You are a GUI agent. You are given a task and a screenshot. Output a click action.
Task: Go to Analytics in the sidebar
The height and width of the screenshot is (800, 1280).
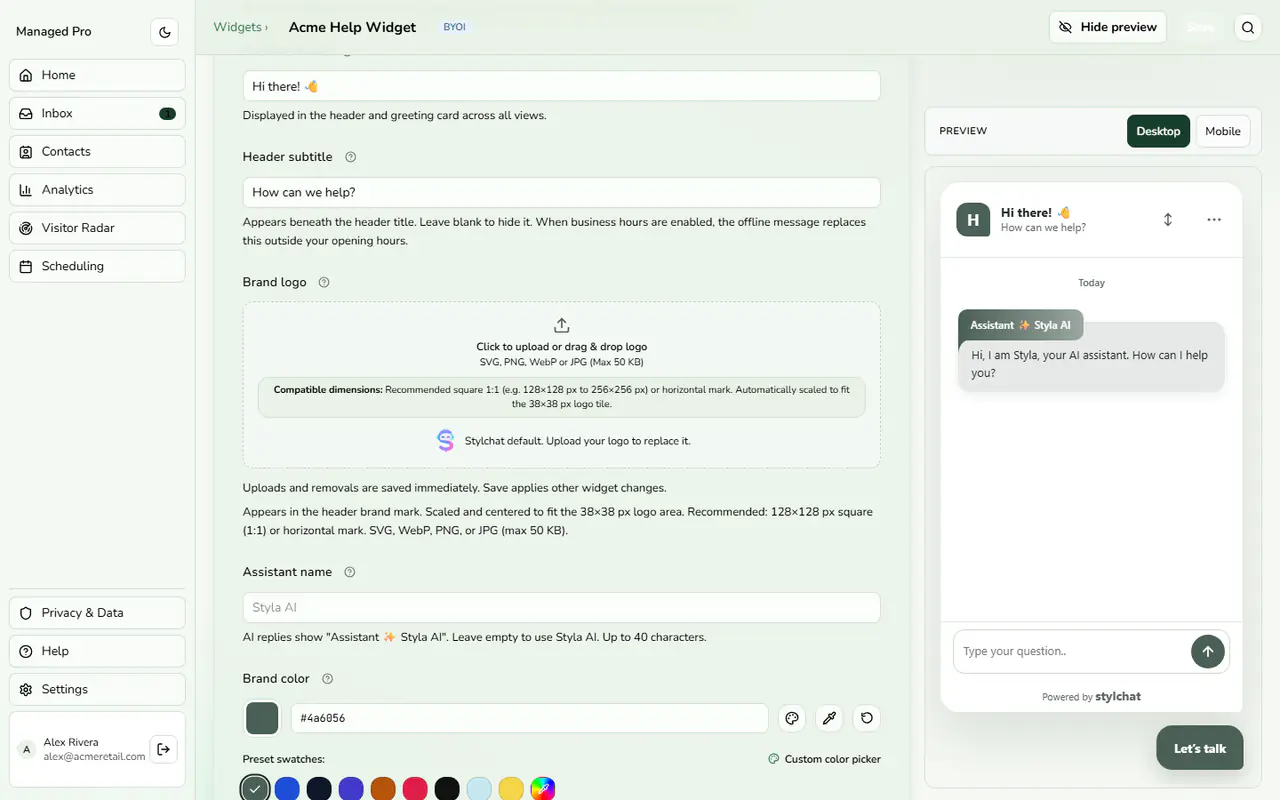tap(97, 190)
